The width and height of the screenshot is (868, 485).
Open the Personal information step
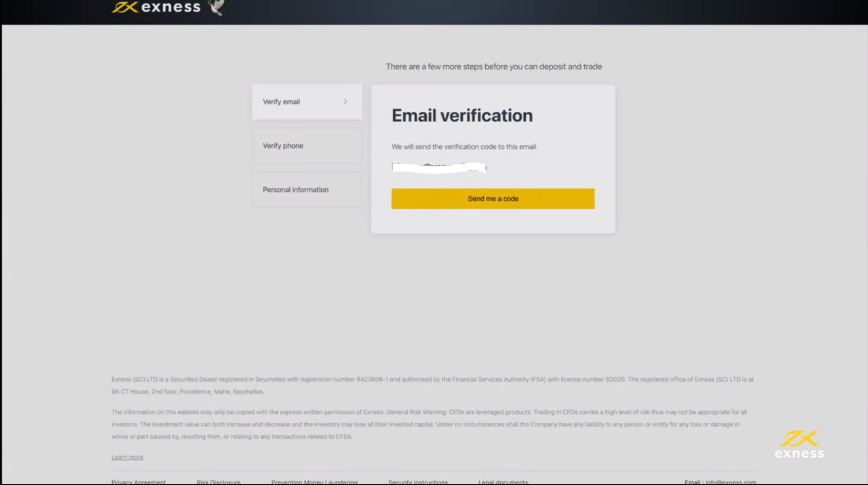click(x=306, y=190)
